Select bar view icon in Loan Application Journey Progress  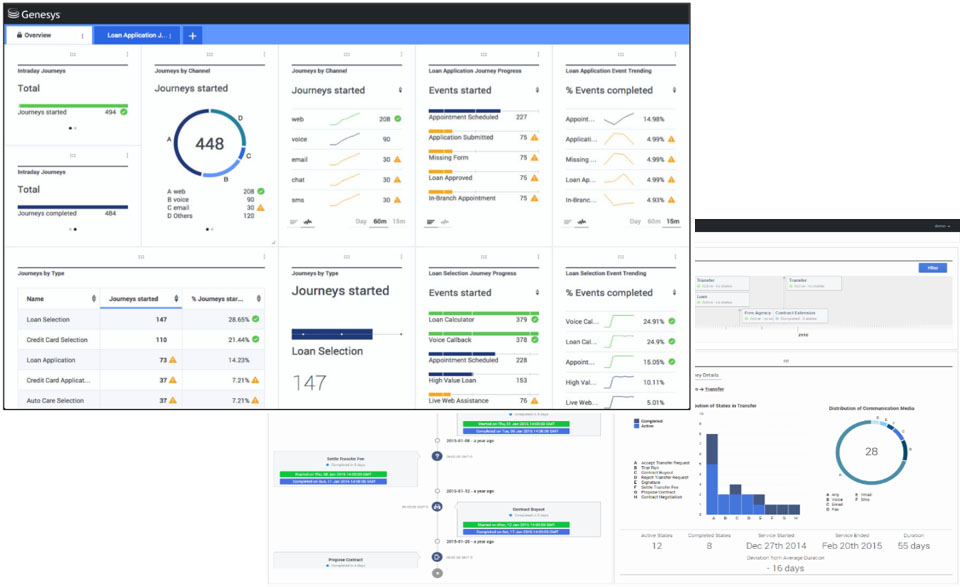(x=432, y=222)
